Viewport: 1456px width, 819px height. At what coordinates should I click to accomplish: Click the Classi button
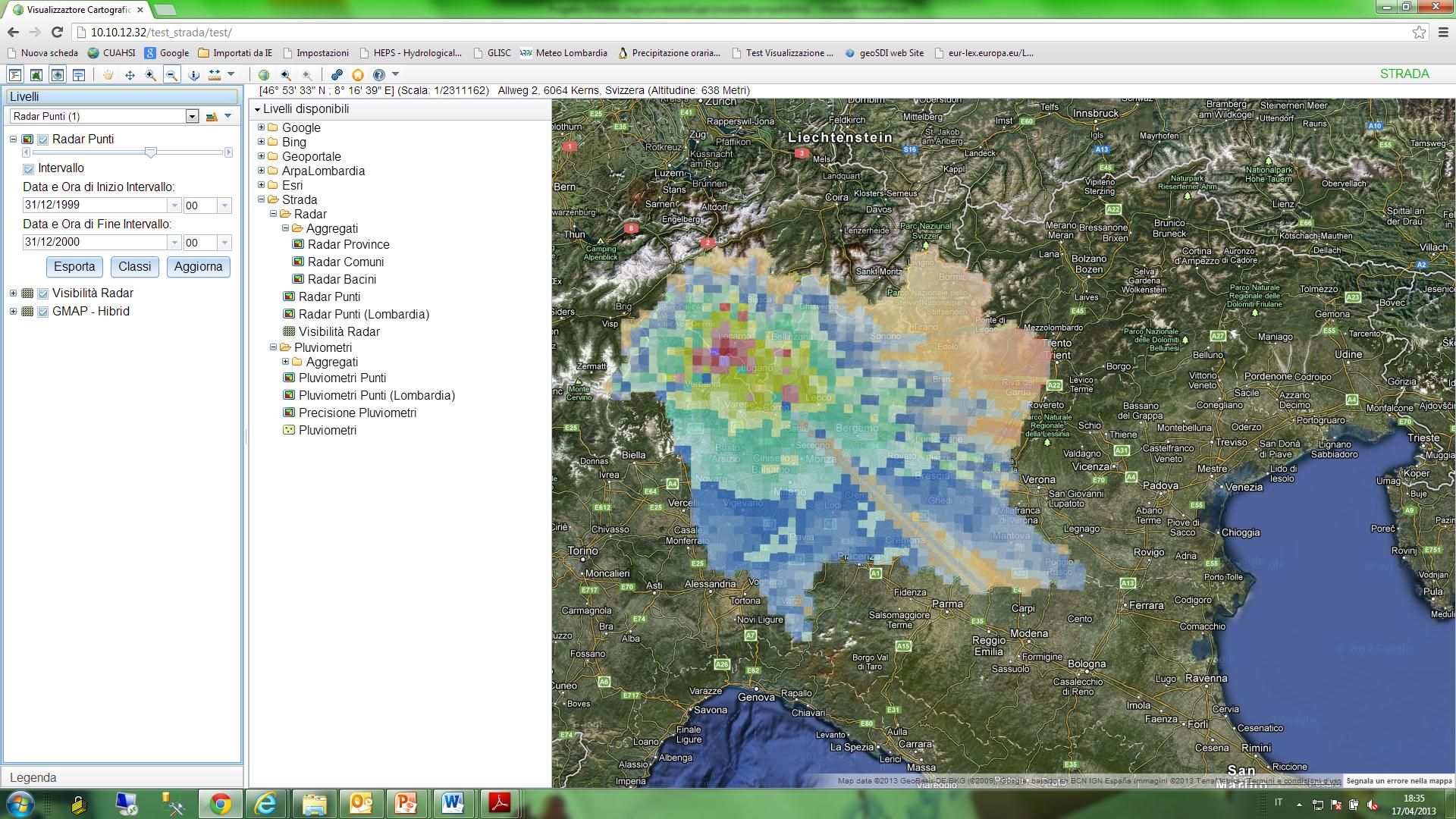pyautogui.click(x=134, y=267)
